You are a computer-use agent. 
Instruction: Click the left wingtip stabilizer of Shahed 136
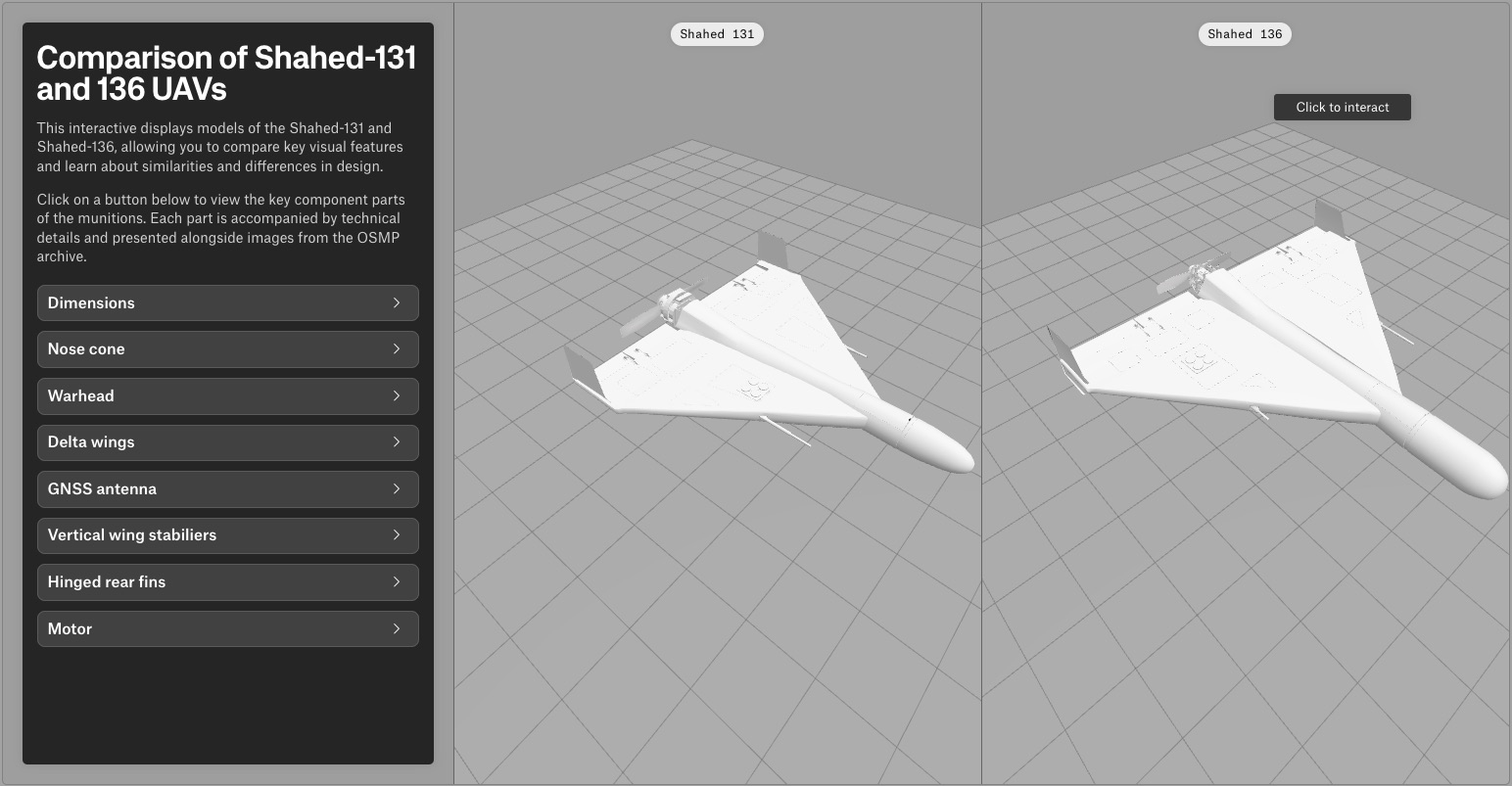click(1065, 355)
